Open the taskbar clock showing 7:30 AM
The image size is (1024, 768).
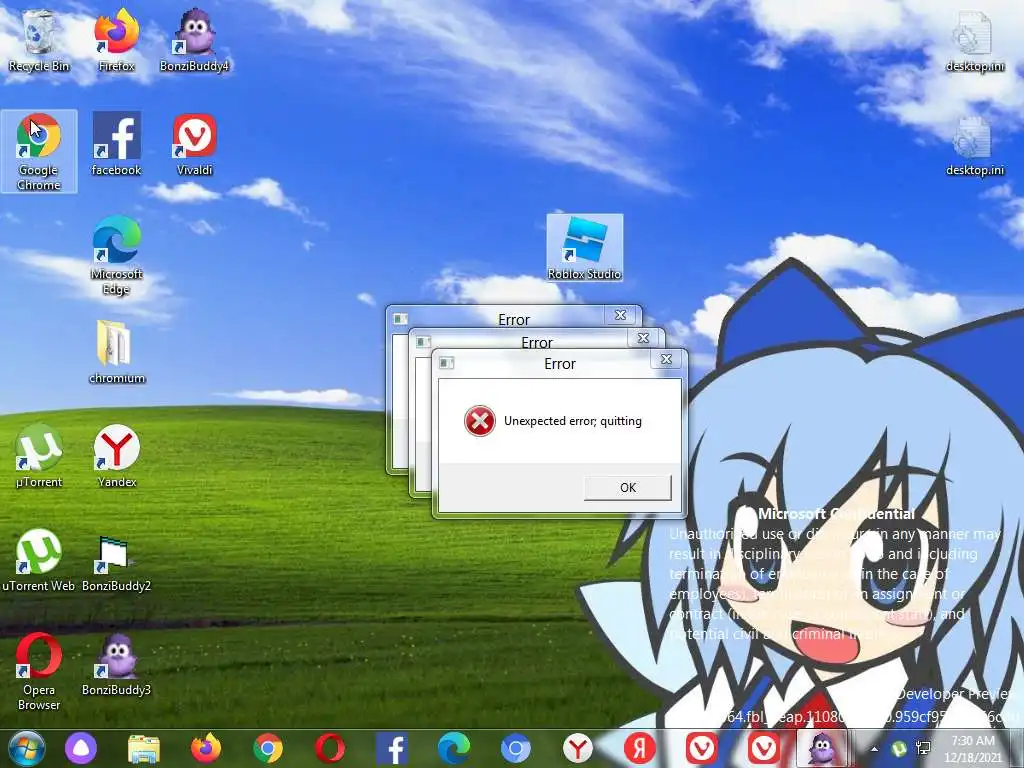click(x=973, y=749)
